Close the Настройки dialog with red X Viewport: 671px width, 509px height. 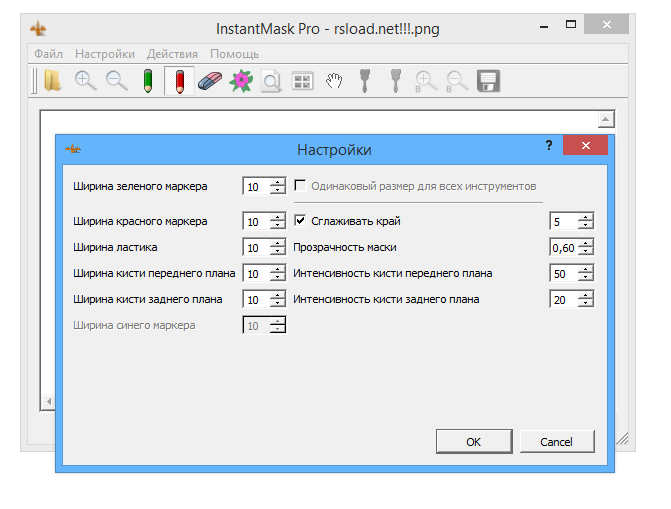tap(585, 146)
